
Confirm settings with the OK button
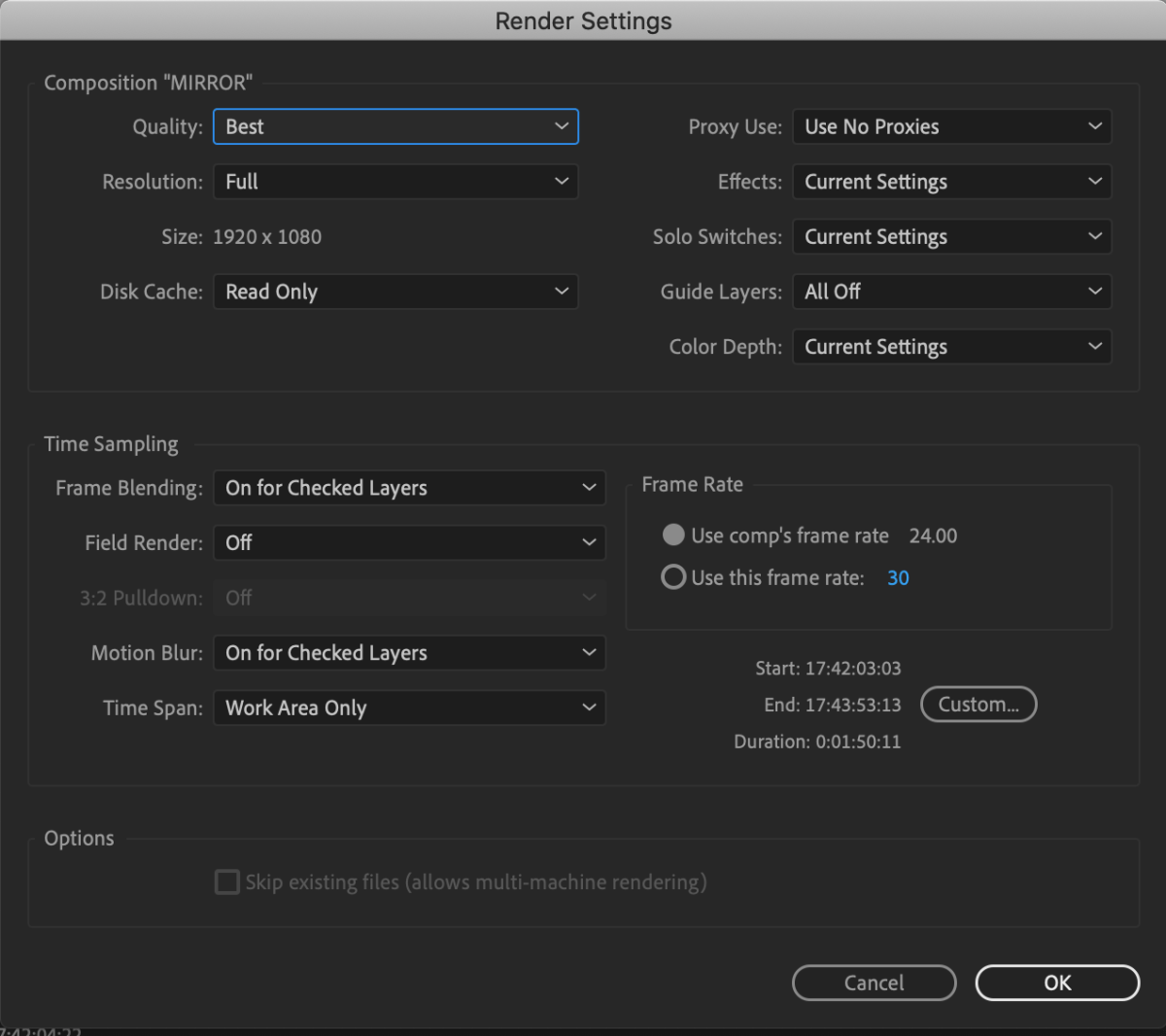click(x=1057, y=983)
